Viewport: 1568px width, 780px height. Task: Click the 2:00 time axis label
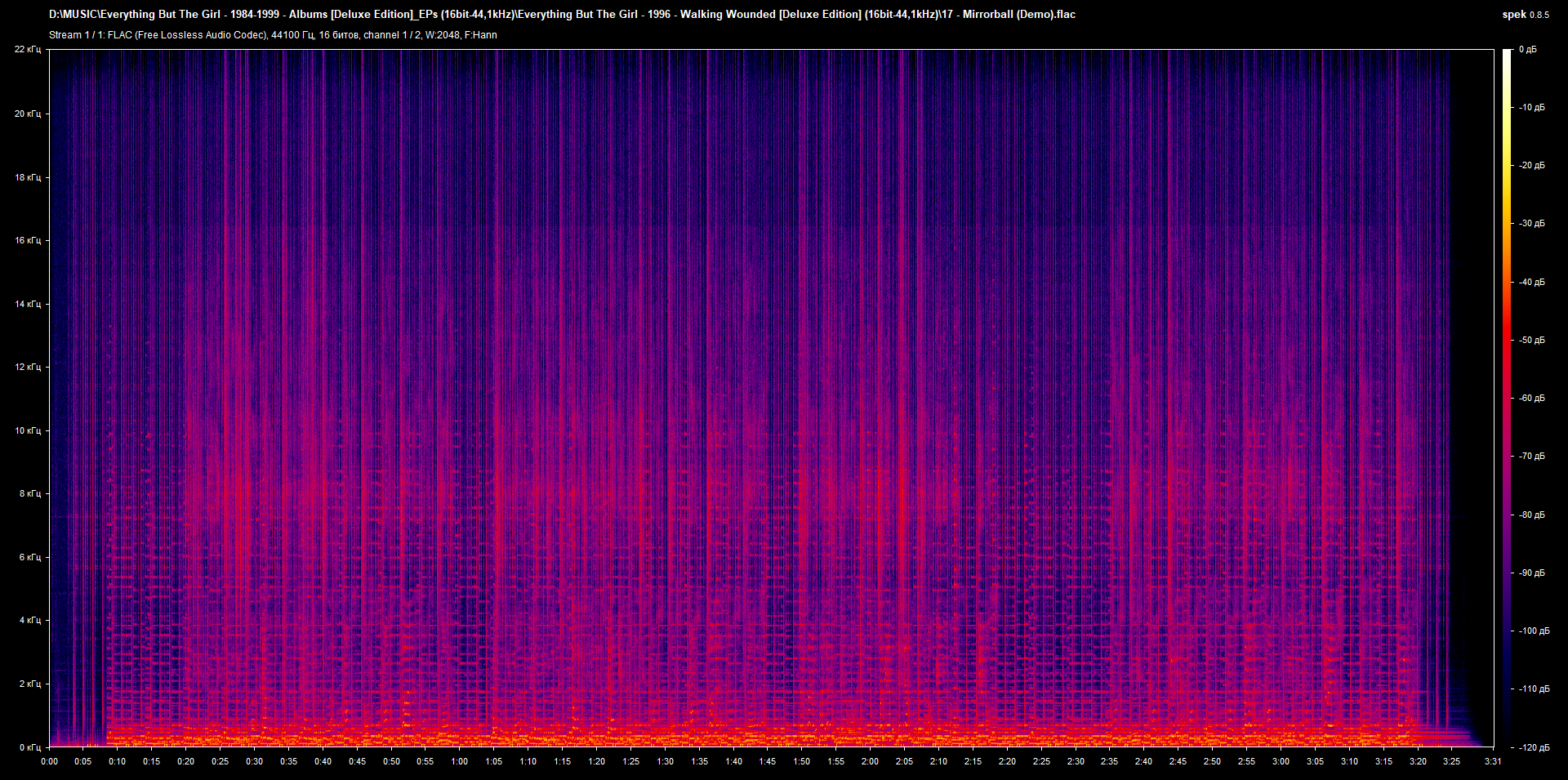pos(871,762)
